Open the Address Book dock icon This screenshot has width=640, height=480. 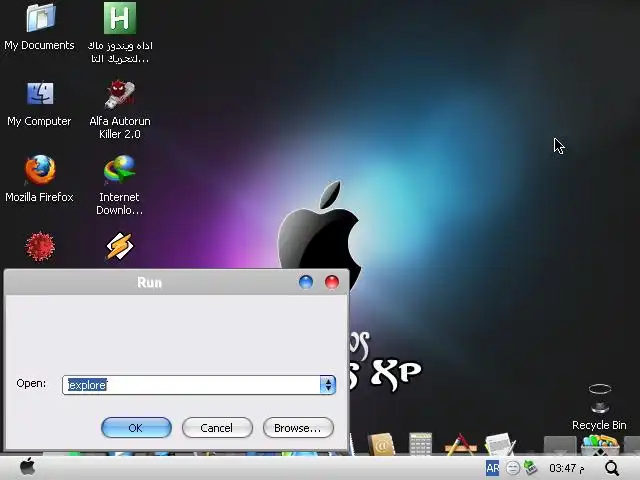pyautogui.click(x=382, y=444)
